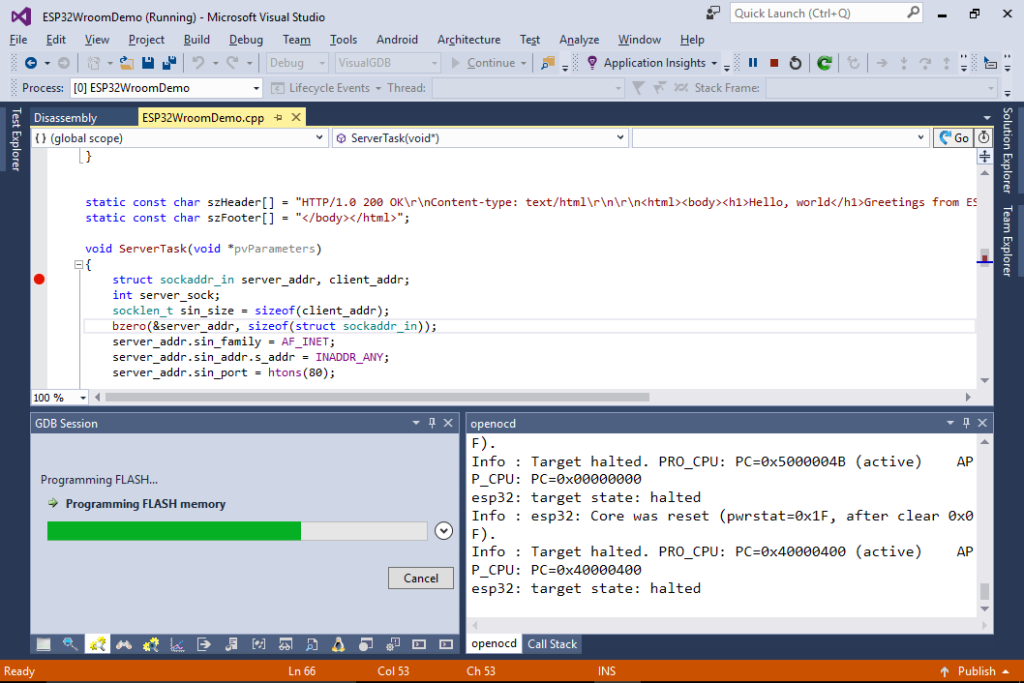The width and height of the screenshot is (1024, 683).
Task: Collapse the ServerTask function body
Action: click(x=78, y=264)
